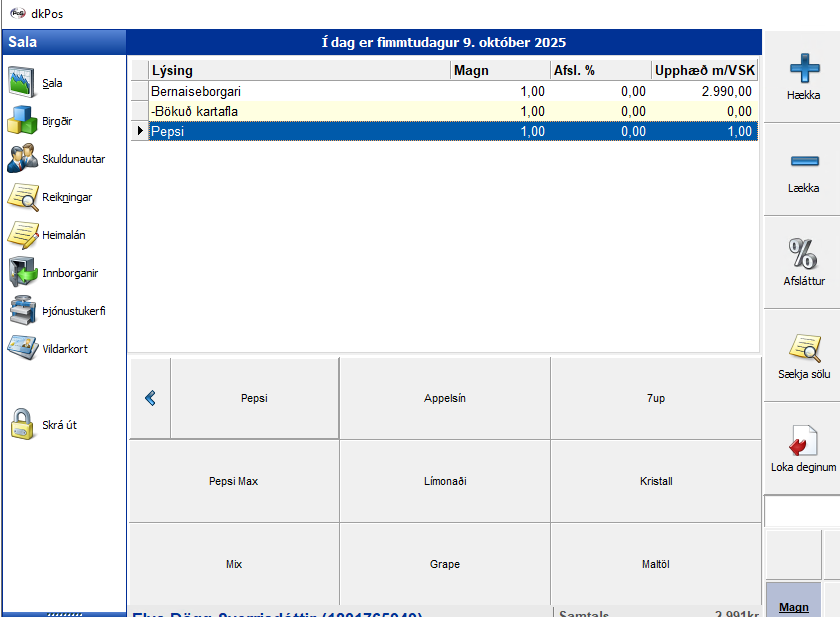Go back using the left chevron
Viewport: 840px width, 617px height.
point(150,398)
